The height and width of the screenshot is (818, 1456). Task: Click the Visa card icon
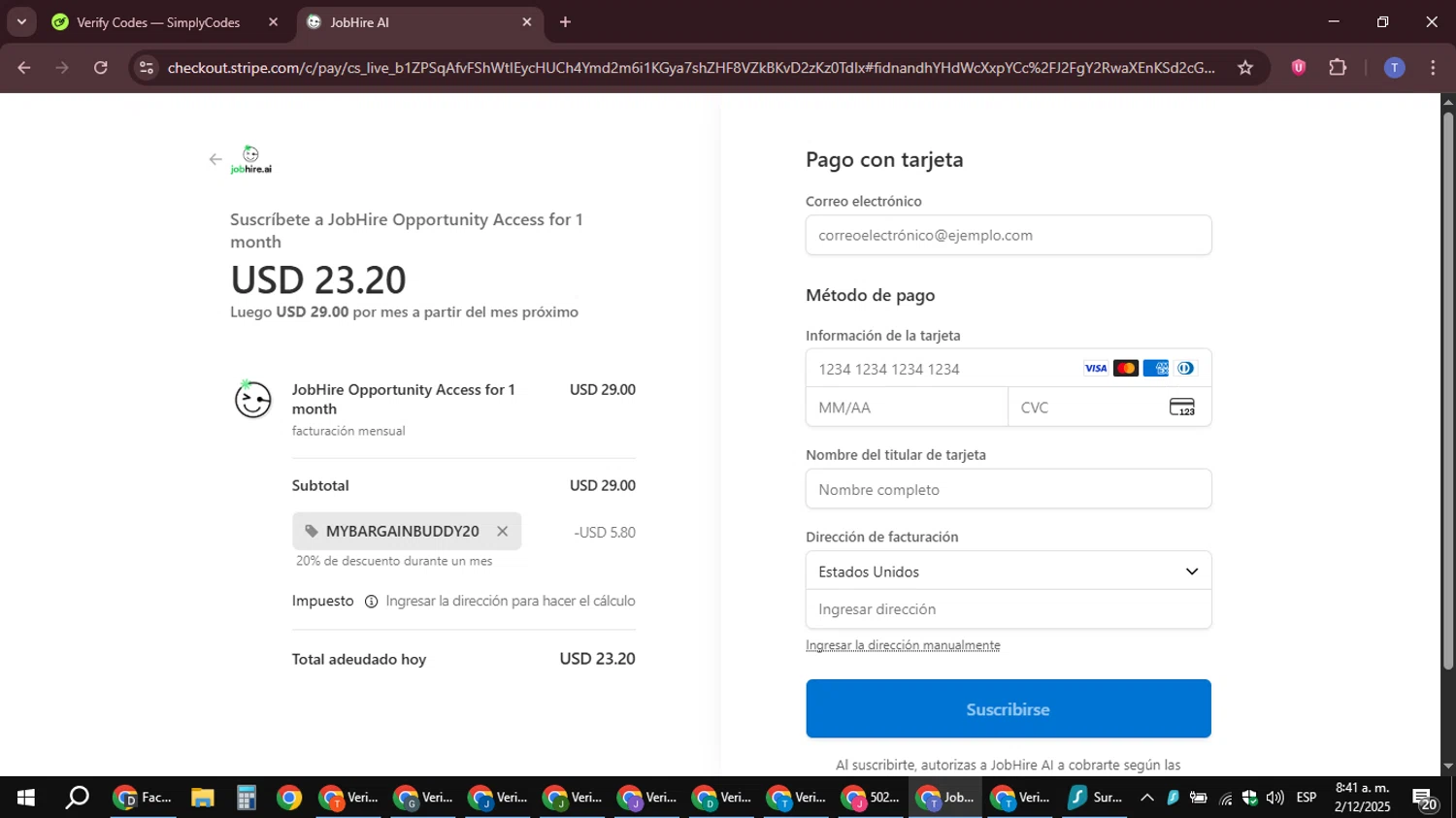coord(1096,369)
